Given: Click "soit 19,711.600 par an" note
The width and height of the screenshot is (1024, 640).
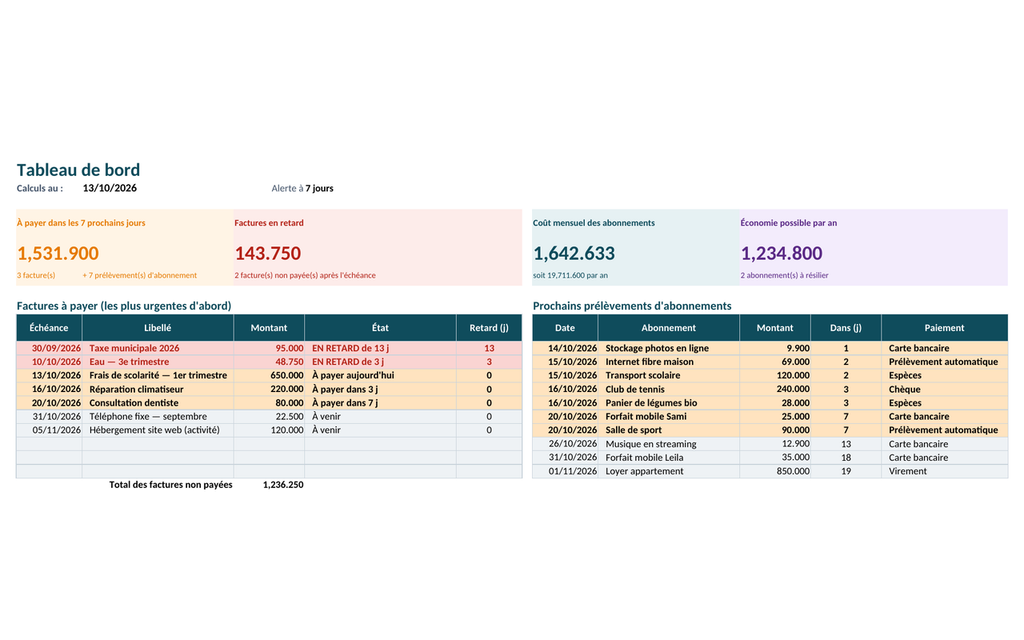Looking at the screenshot, I should pos(570,275).
